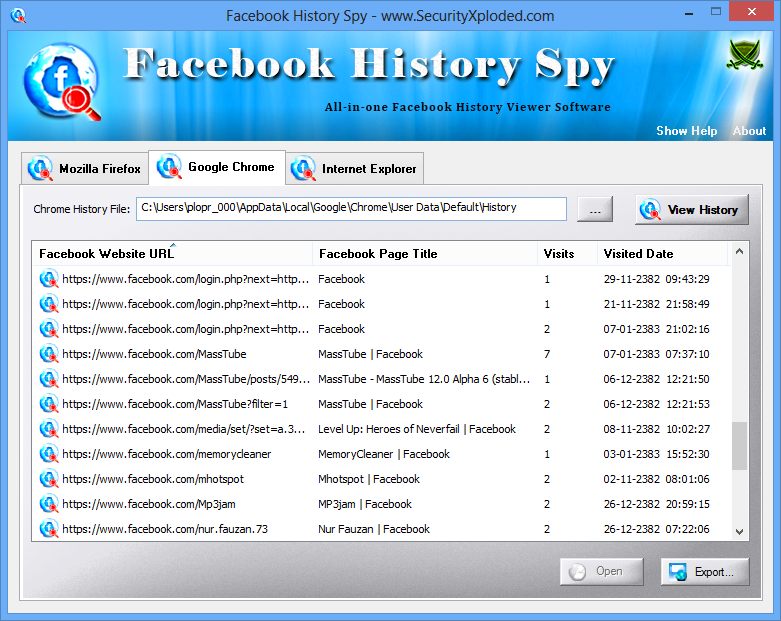
Task: Click date 29-11-2382 09:43:29
Action: pos(656,279)
